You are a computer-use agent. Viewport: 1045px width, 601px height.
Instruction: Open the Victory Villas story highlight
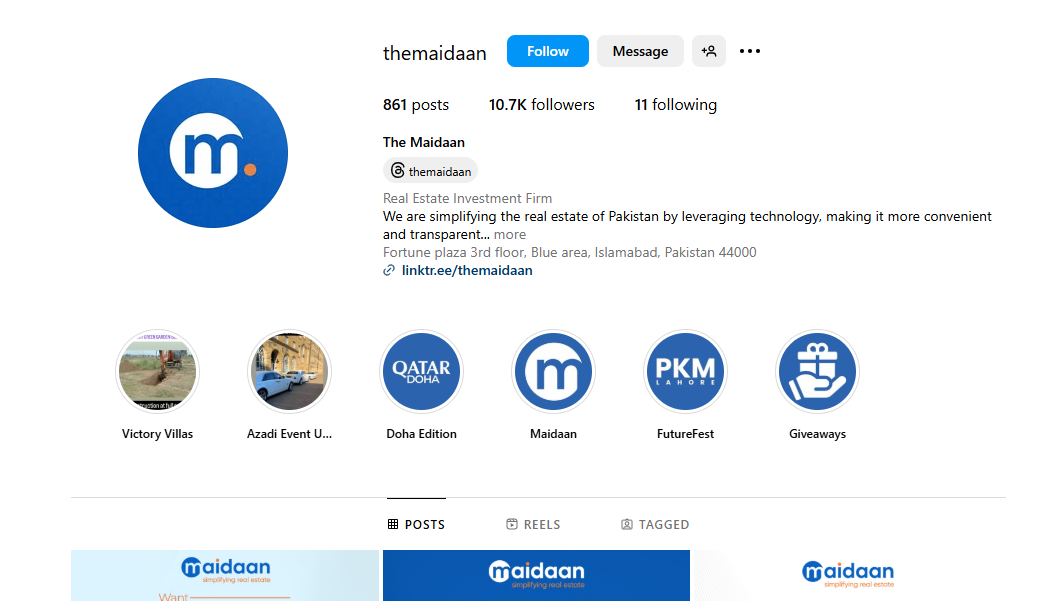pos(158,372)
